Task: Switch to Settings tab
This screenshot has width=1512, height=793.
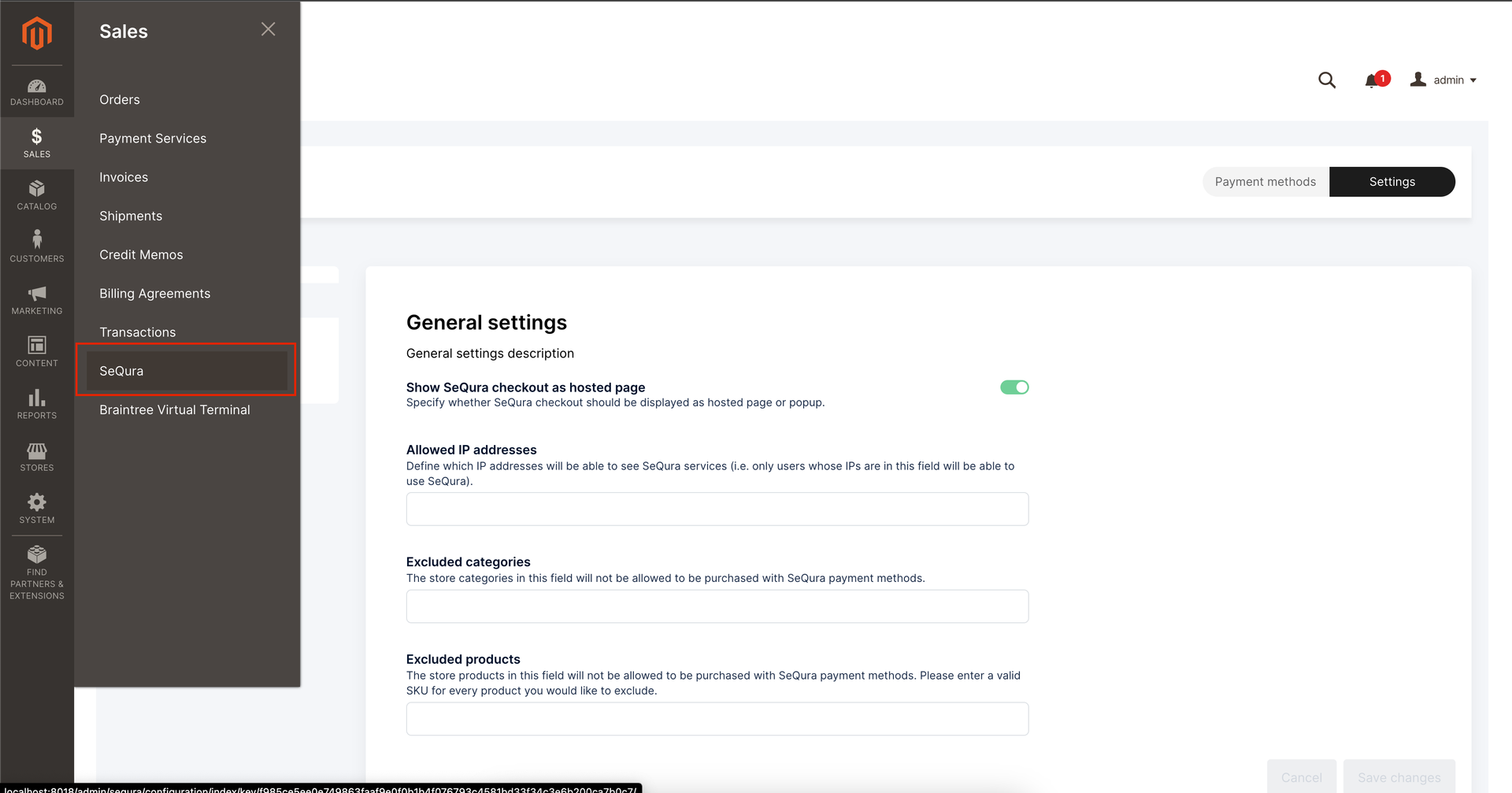Action: 1392,182
